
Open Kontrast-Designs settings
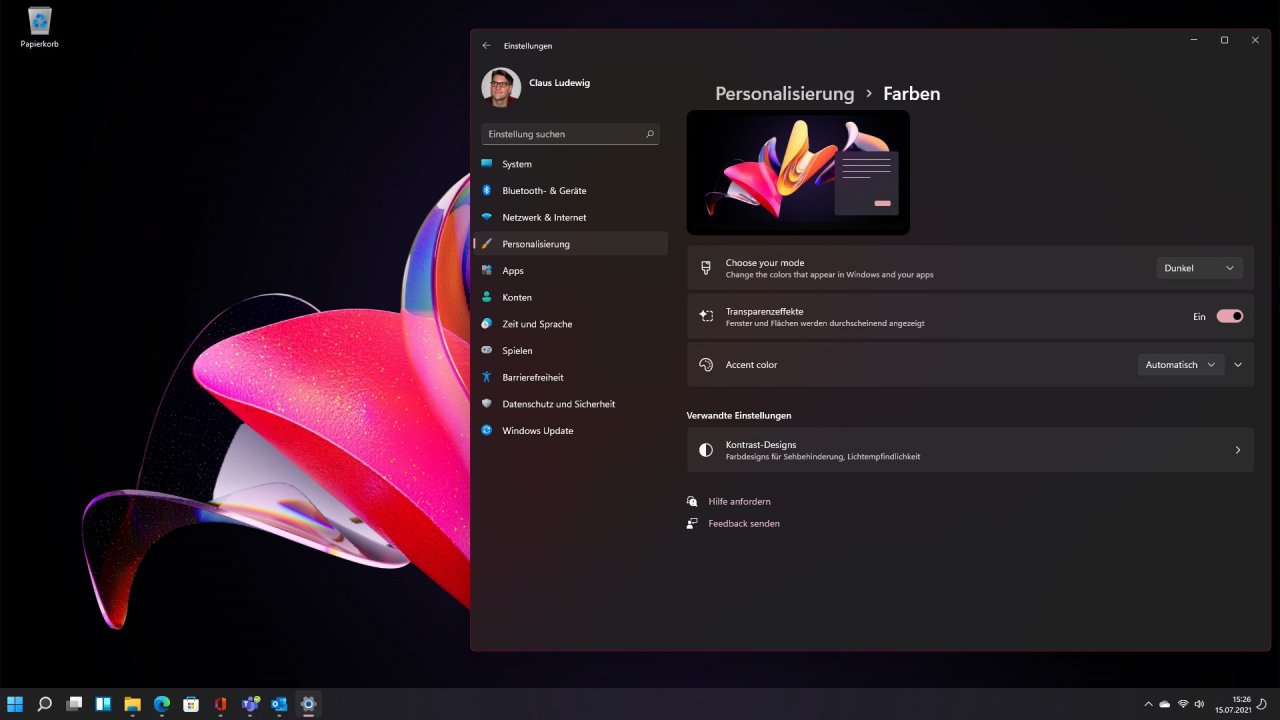click(970, 450)
